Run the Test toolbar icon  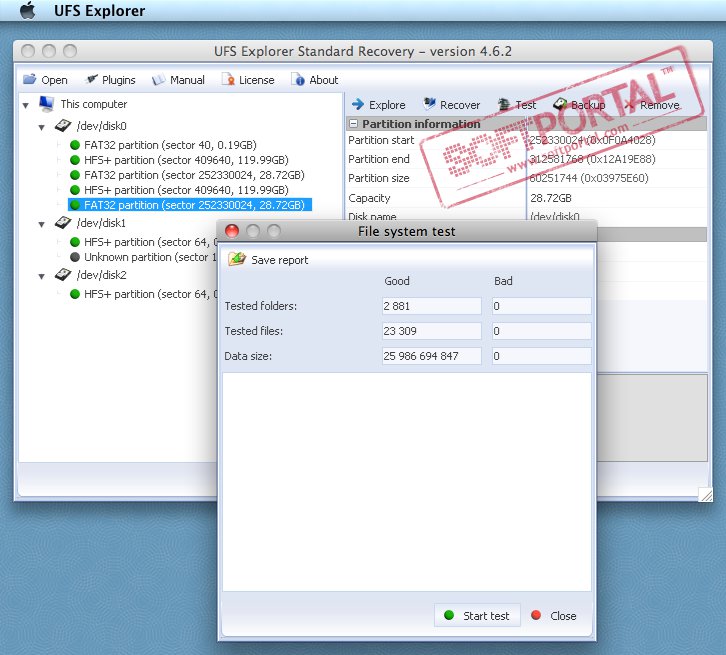[504, 105]
